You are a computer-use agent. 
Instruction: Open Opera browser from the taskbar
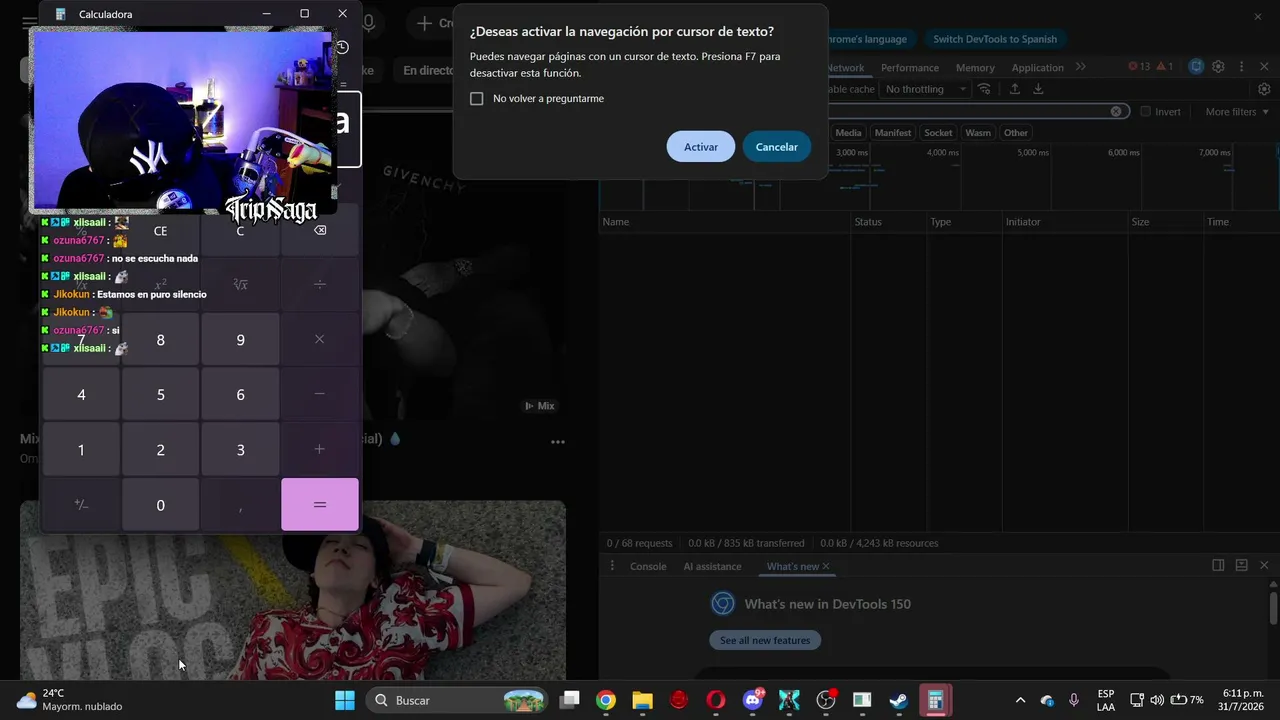click(716, 700)
